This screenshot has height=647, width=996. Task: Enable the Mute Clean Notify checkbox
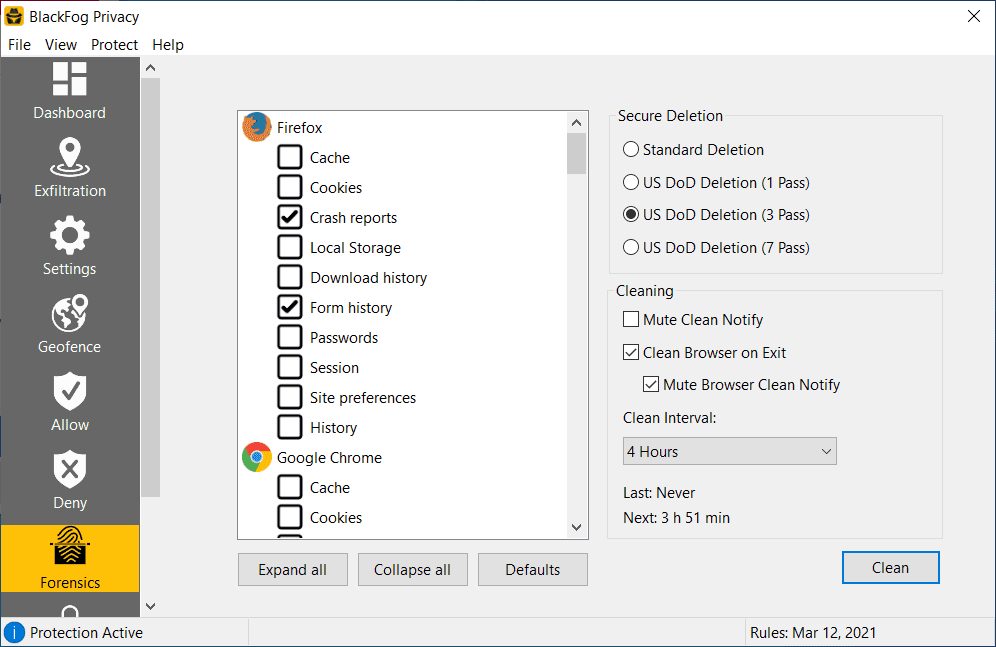(x=631, y=320)
